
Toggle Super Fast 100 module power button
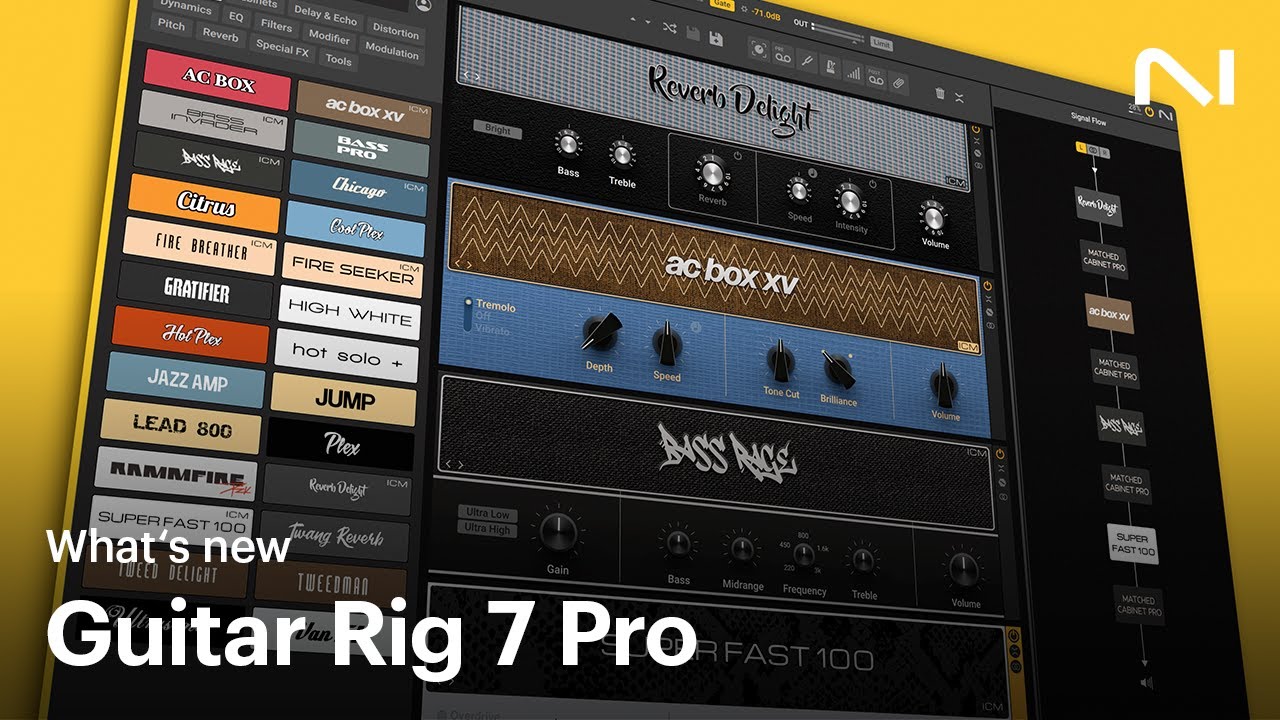(1014, 637)
